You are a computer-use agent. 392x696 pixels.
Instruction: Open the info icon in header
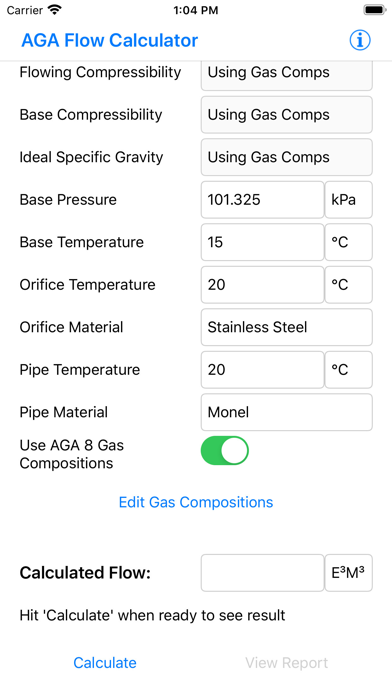(360, 40)
